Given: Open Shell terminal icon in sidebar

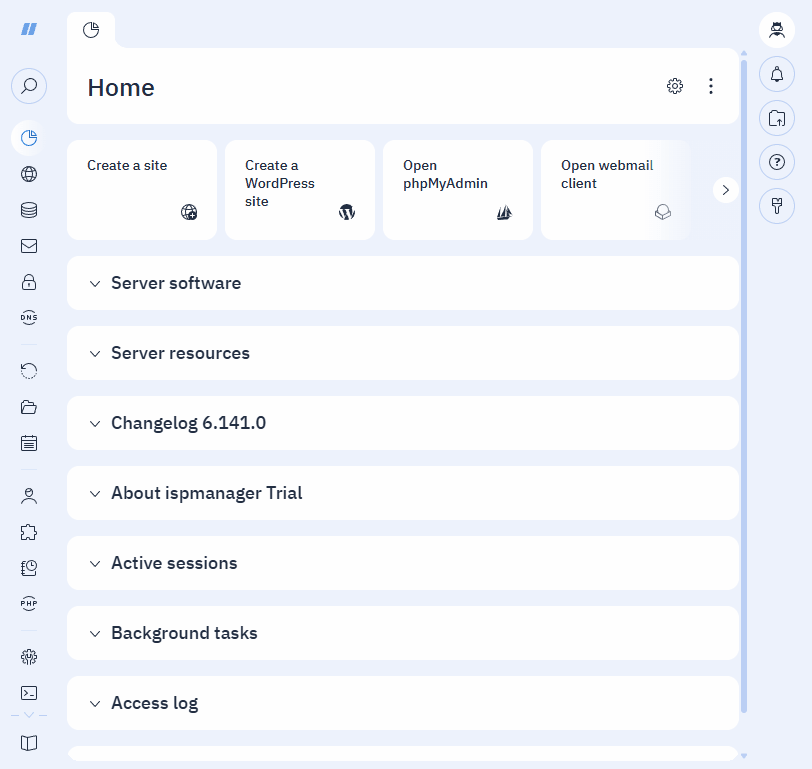Looking at the screenshot, I should tap(29, 692).
